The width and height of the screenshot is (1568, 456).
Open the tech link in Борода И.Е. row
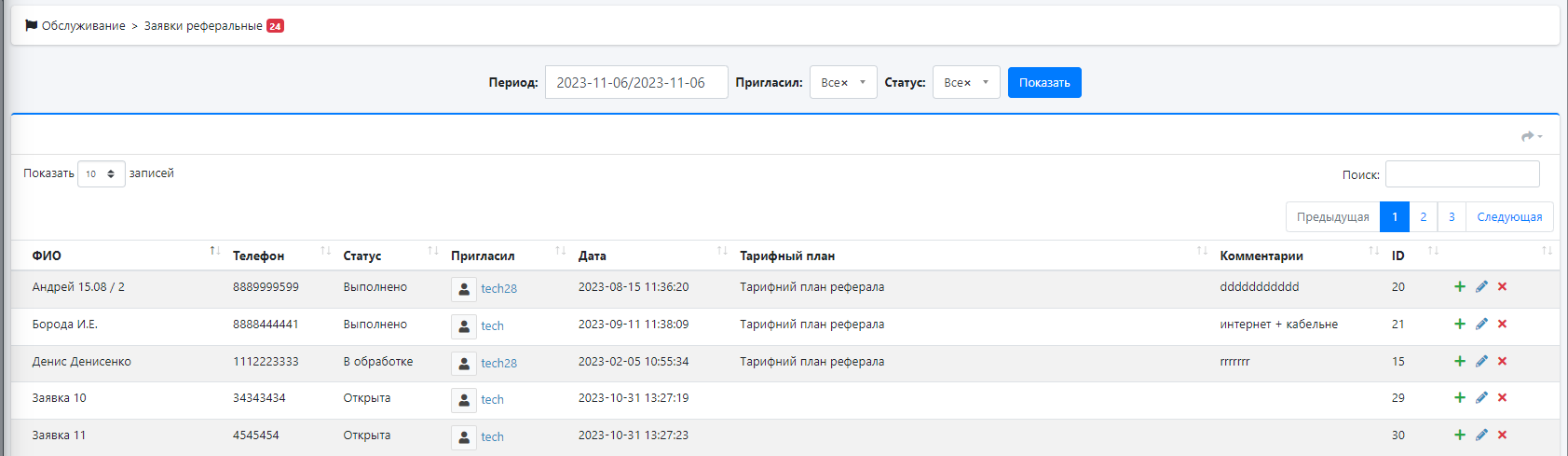pos(492,326)
